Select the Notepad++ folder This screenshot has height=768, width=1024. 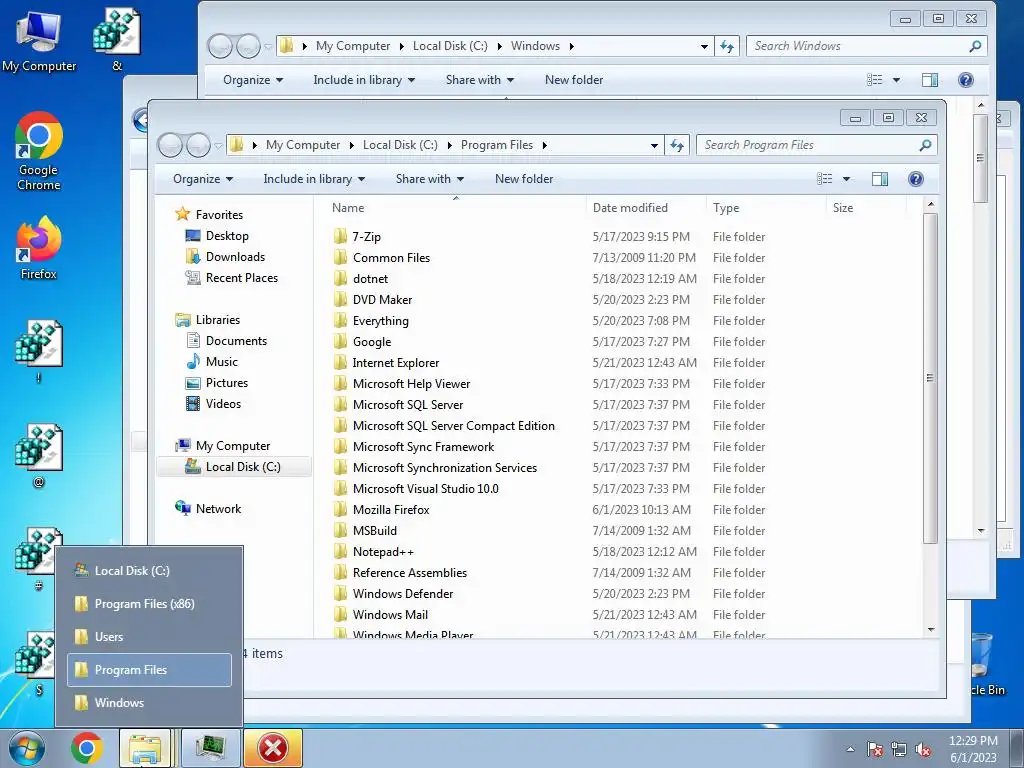coord(383,552)
